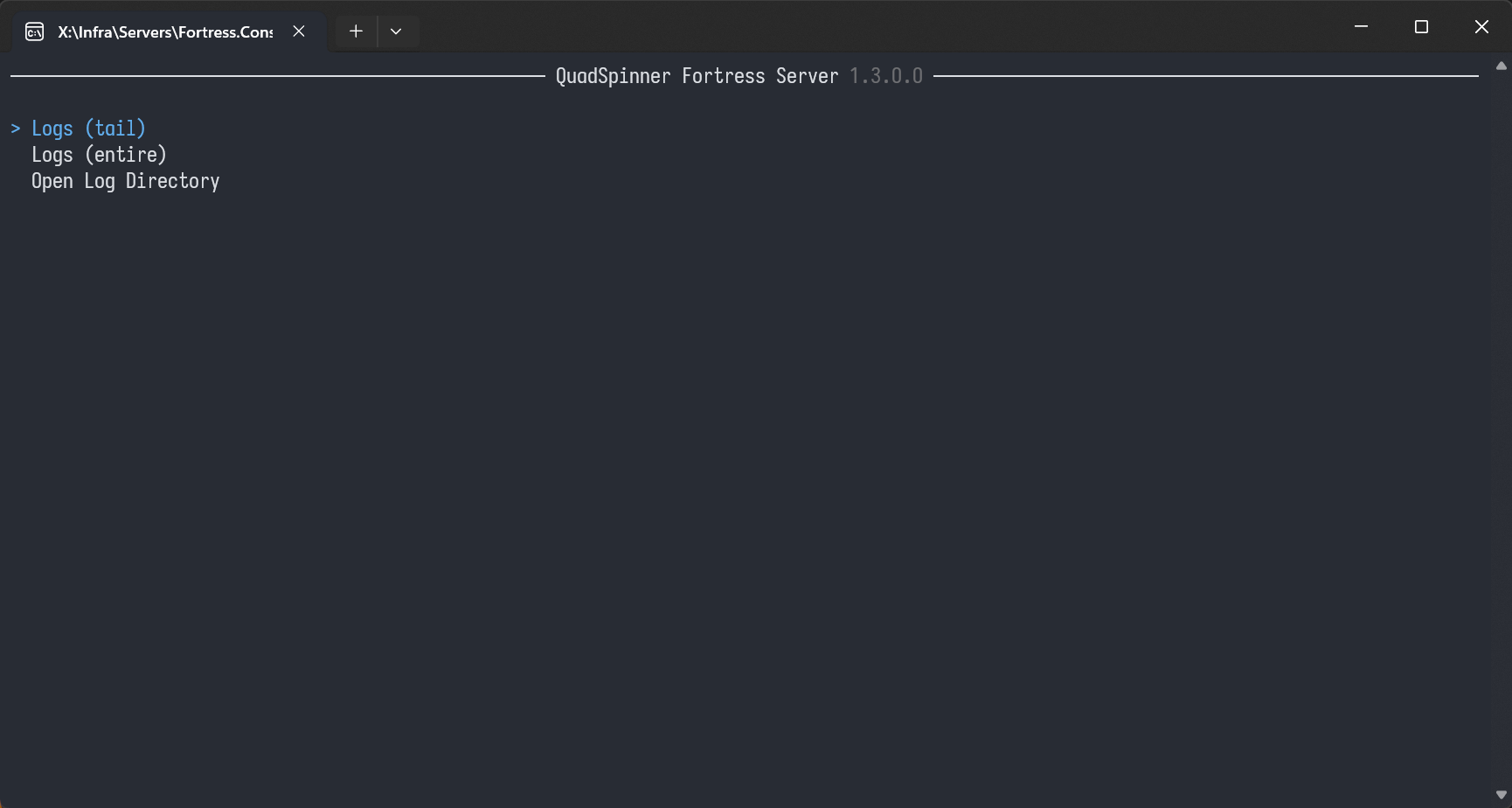Image resolution: width=1512 pixels, height=808 pixels.
Task: Close the terminal window
Action: click(1481, 27)
